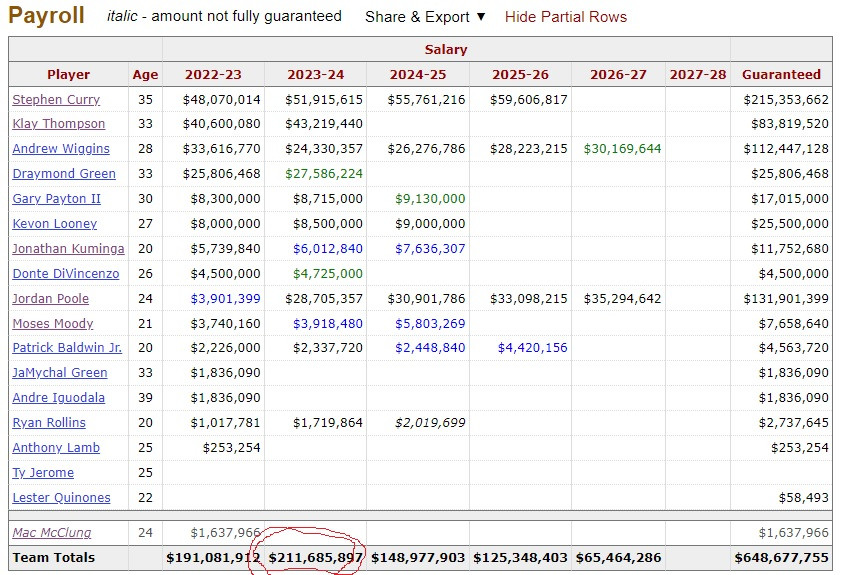The width and height of the screenshot is (843, 575).
Task: Sort by 2022-23 salary column
Action: pos(213,74)
